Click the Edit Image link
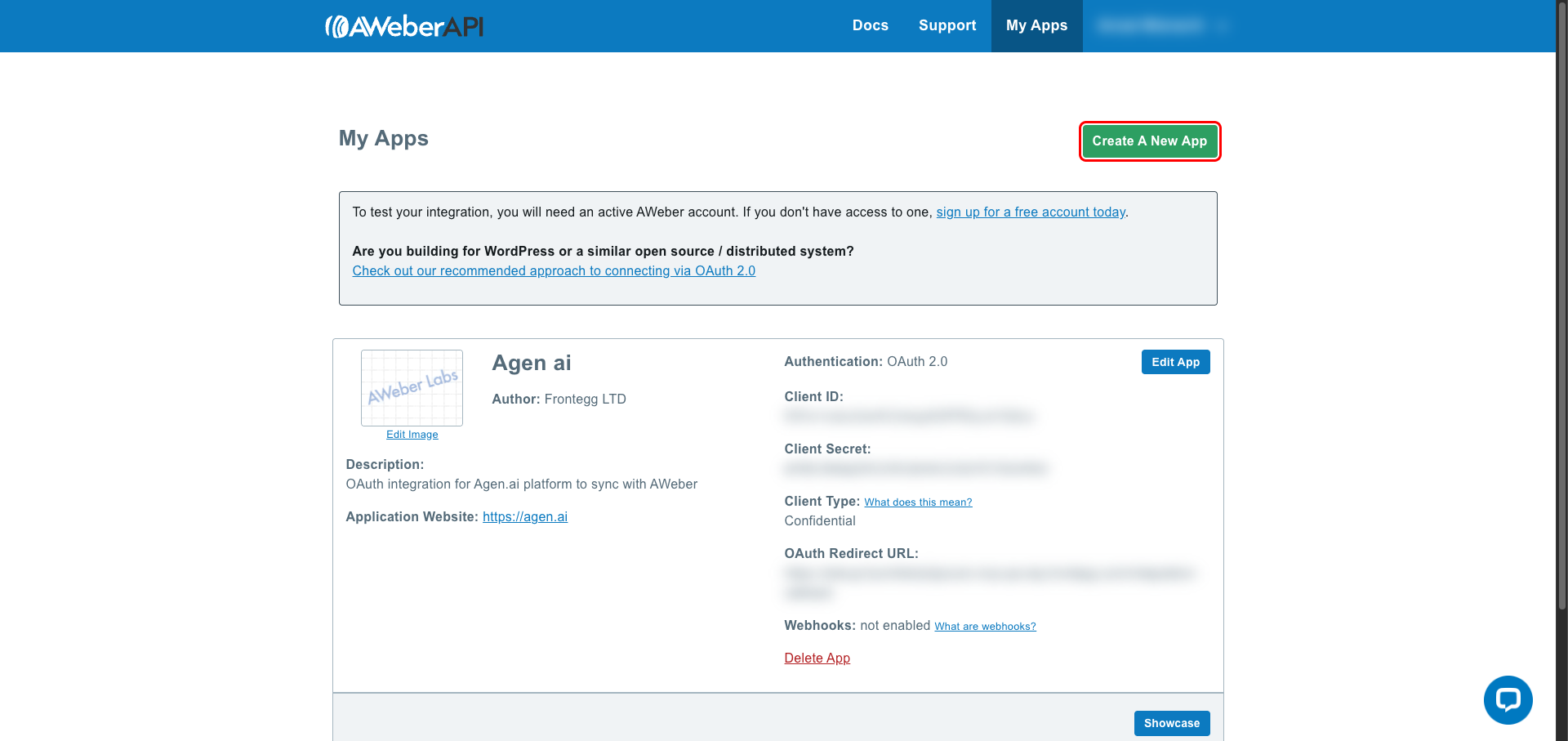This screenshot has width=1568, height=741. click(x=412, y=435)
